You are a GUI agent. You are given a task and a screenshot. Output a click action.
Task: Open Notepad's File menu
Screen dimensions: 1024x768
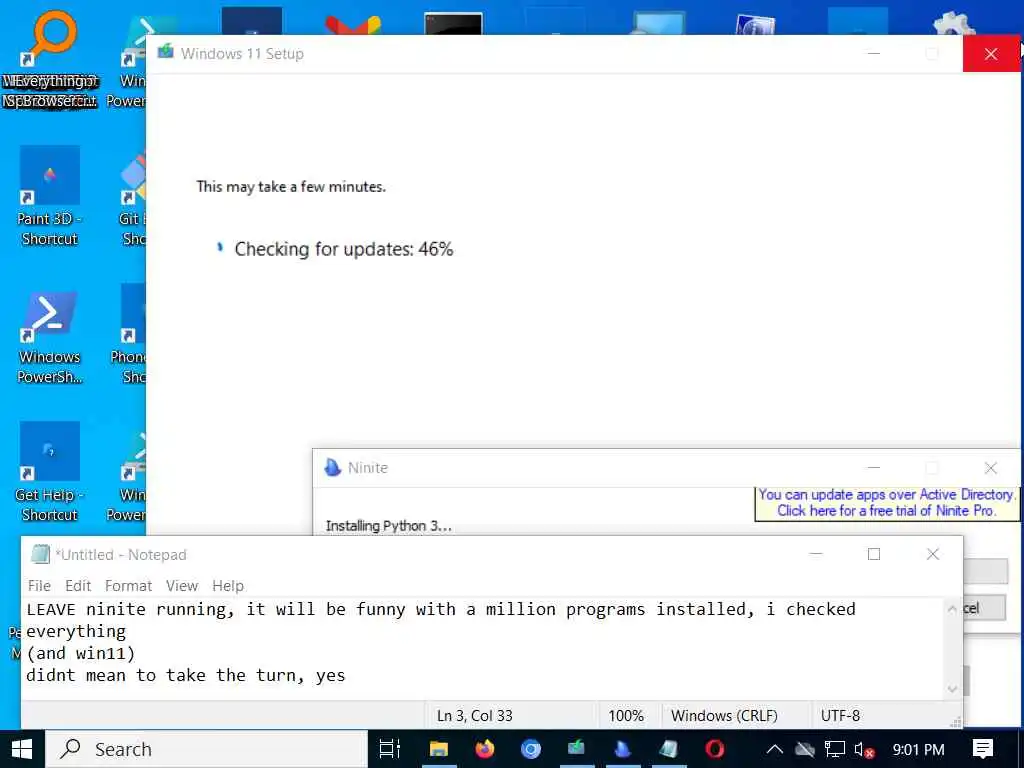pyautogui.click(x=39, y=586)
